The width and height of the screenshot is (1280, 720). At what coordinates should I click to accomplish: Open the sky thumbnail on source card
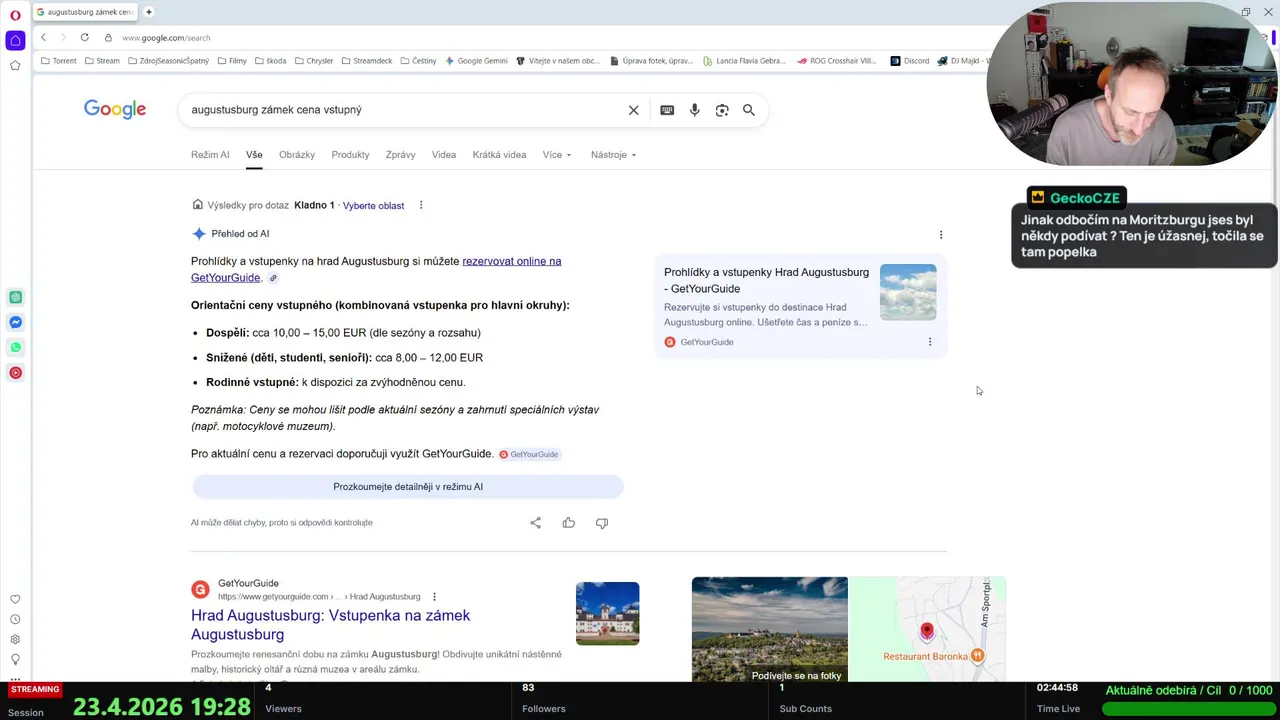point(908,292)
